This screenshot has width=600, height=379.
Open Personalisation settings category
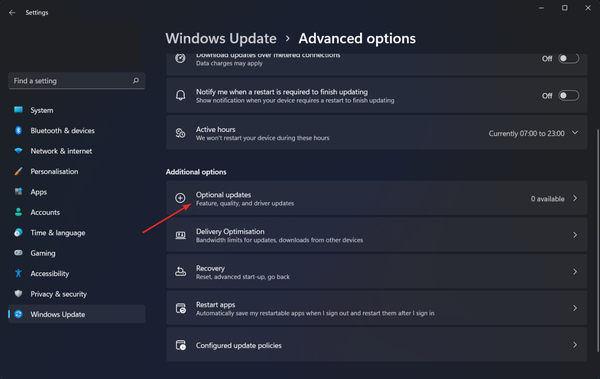(x=77, y=171)
